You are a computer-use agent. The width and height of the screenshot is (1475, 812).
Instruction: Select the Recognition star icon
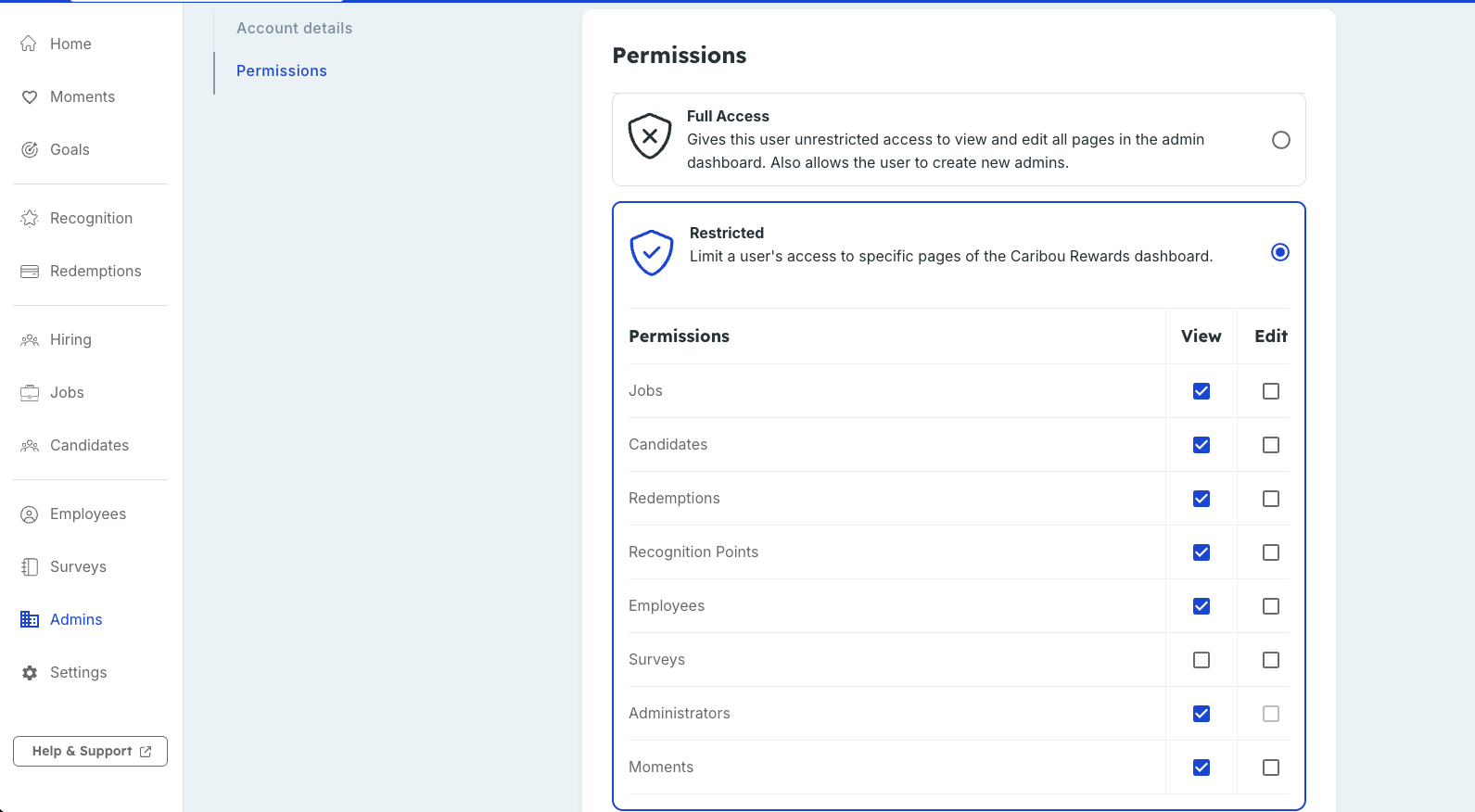(30, 218)
